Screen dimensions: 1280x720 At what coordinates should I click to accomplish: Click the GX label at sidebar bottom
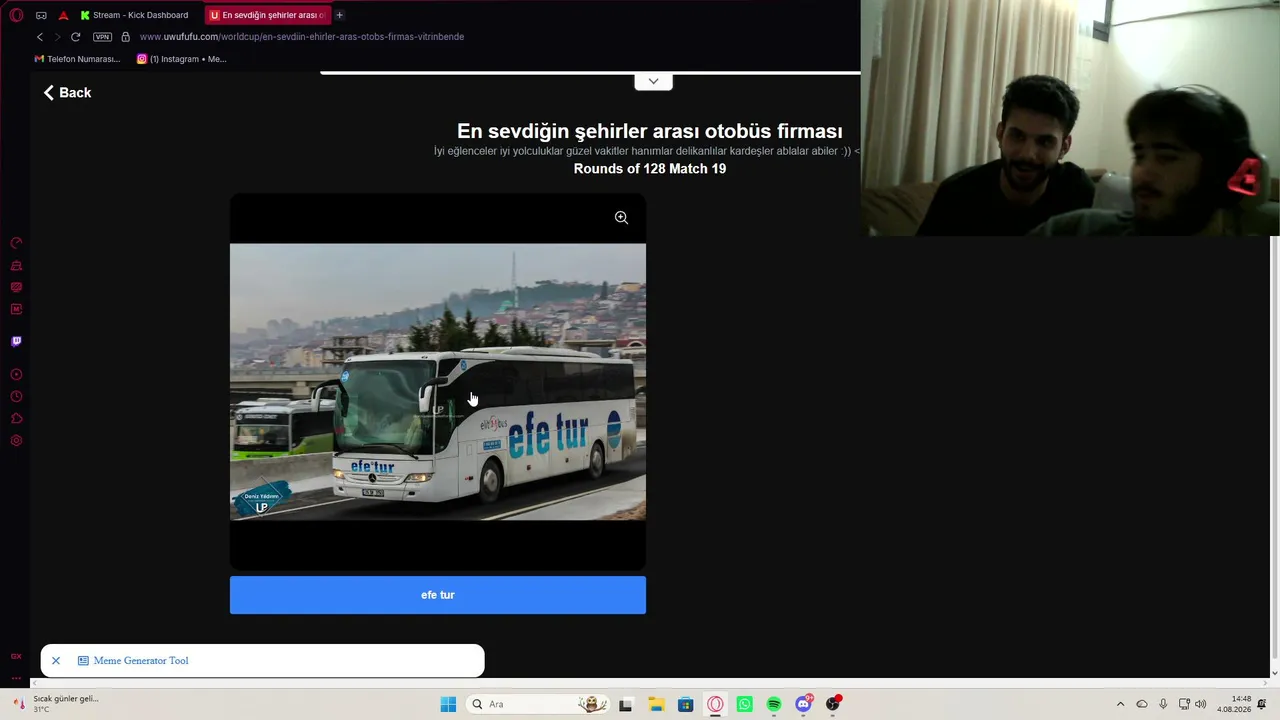(16, 656)
